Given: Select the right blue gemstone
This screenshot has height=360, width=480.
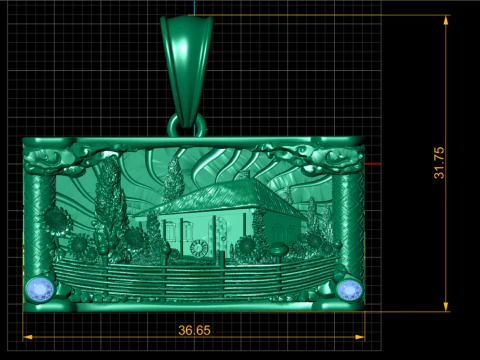Looking at the screenshot, I should pyautogui.click(x=349, y=290).
